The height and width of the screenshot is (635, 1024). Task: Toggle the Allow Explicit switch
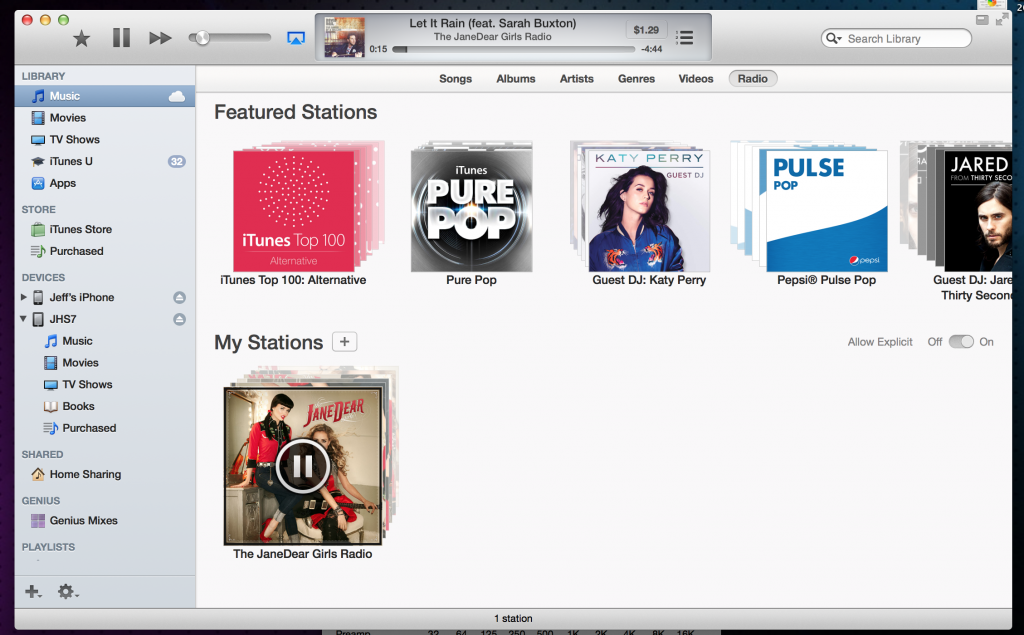[x=961, y=342]
